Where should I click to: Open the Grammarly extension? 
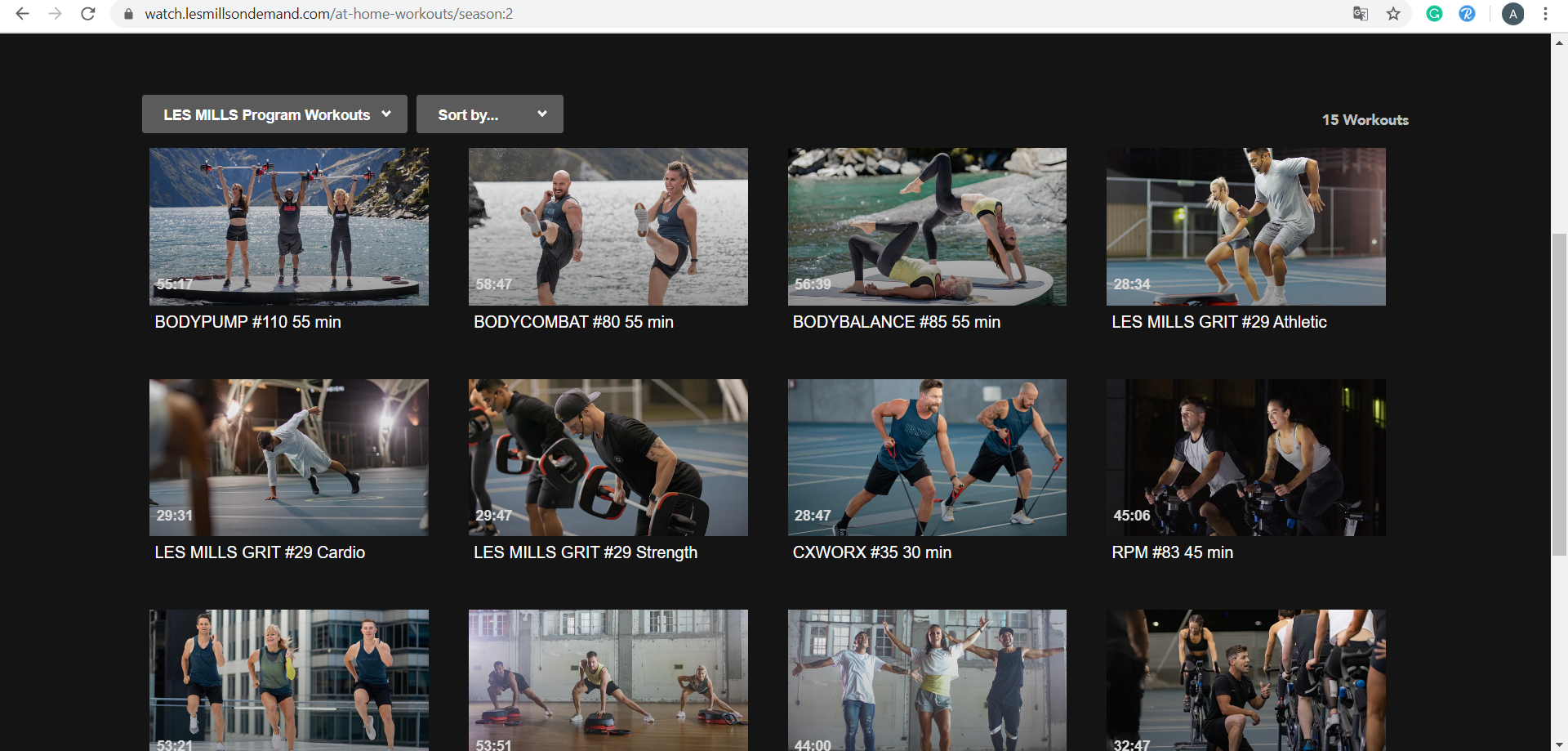pos(1434,14)
